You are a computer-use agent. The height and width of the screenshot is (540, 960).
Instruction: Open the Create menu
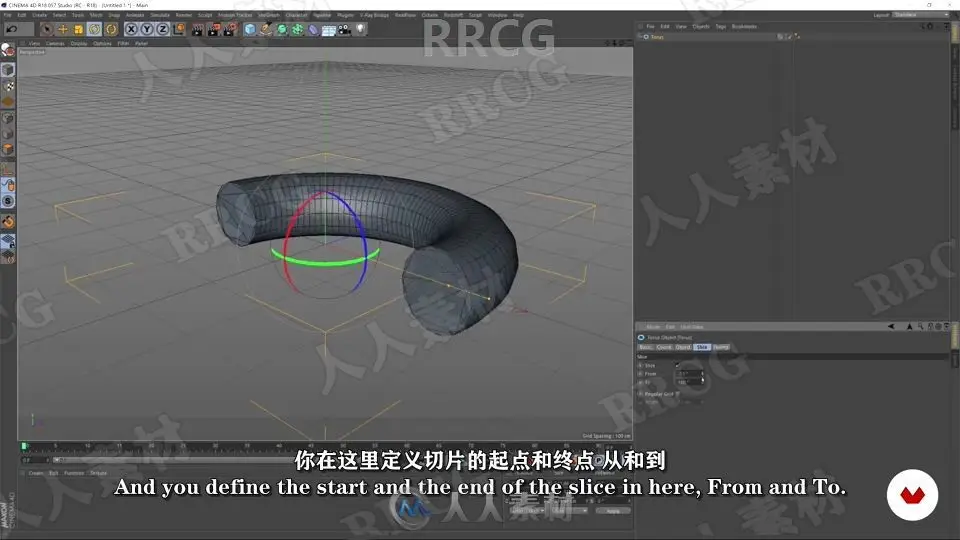(39, 15)
